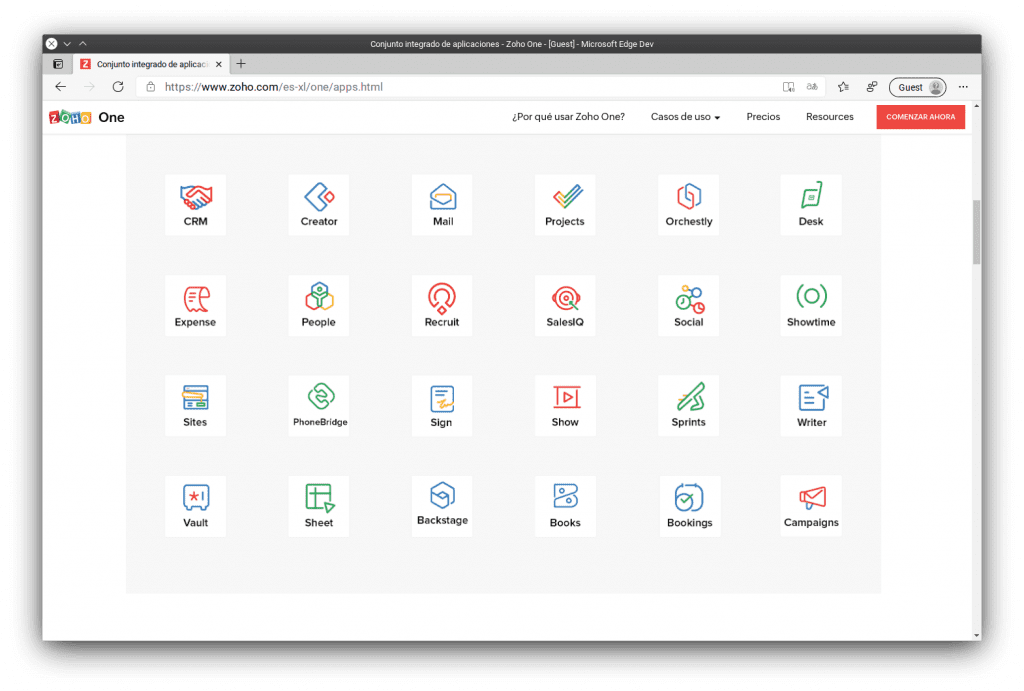
Task: Click the scrollbar down arrow
Action: point(976,635)
